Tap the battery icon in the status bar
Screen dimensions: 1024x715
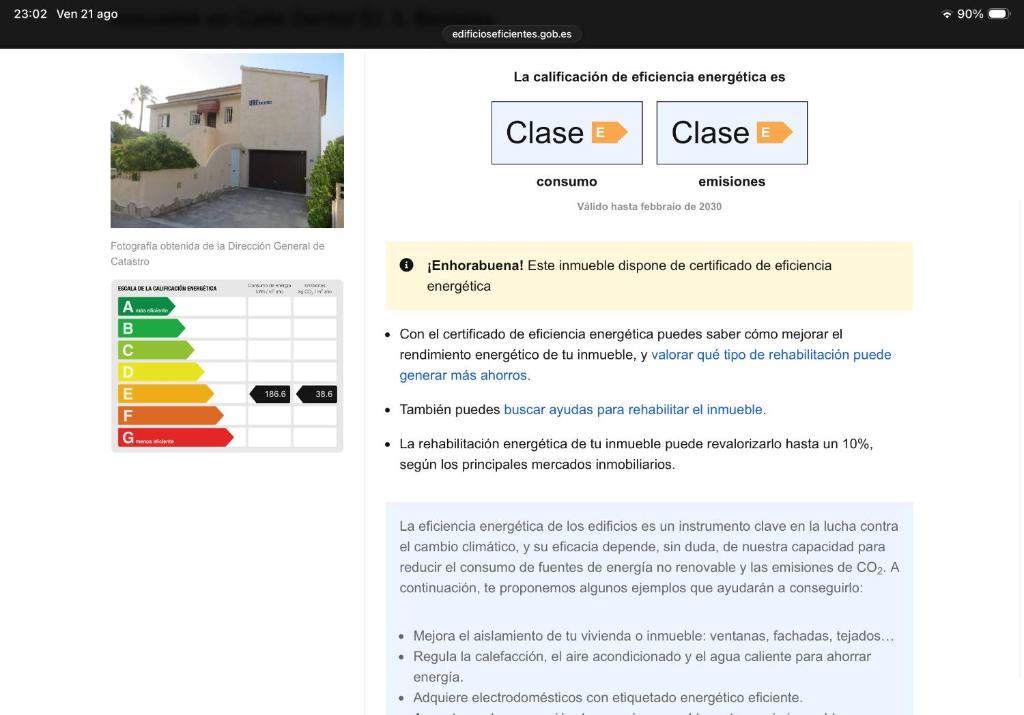[999, 14]
